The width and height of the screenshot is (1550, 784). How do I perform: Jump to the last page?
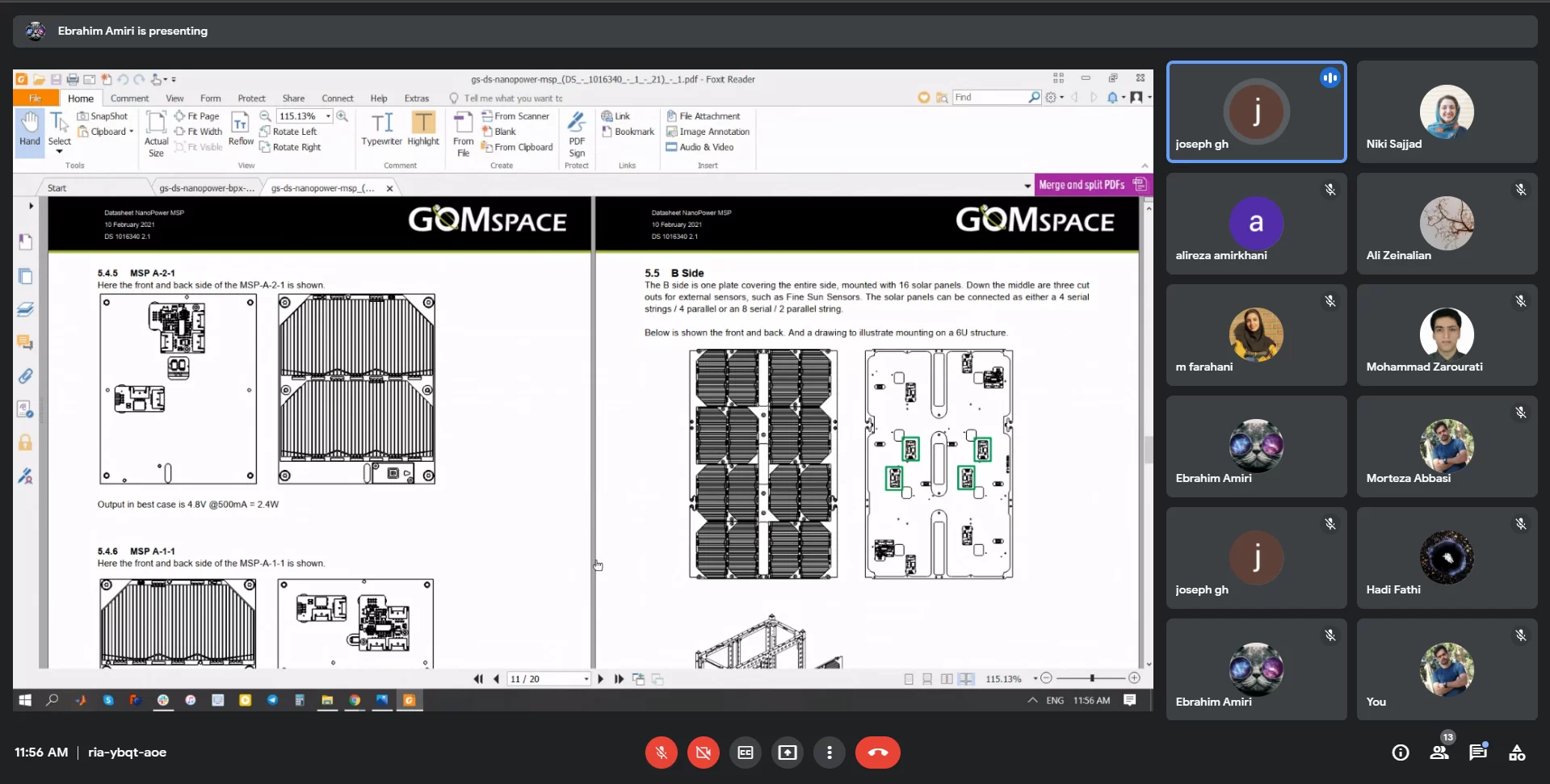pos(619,679)
